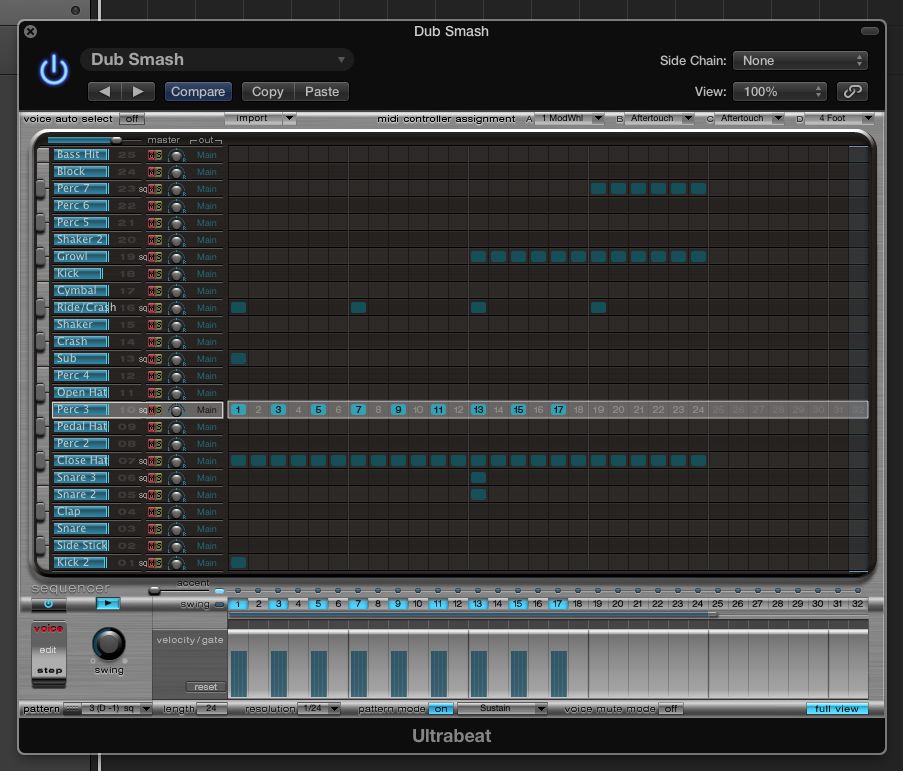Screen dimensions: 903x771
Task: Click the Paste button
Action: click(x=322, y=92)
